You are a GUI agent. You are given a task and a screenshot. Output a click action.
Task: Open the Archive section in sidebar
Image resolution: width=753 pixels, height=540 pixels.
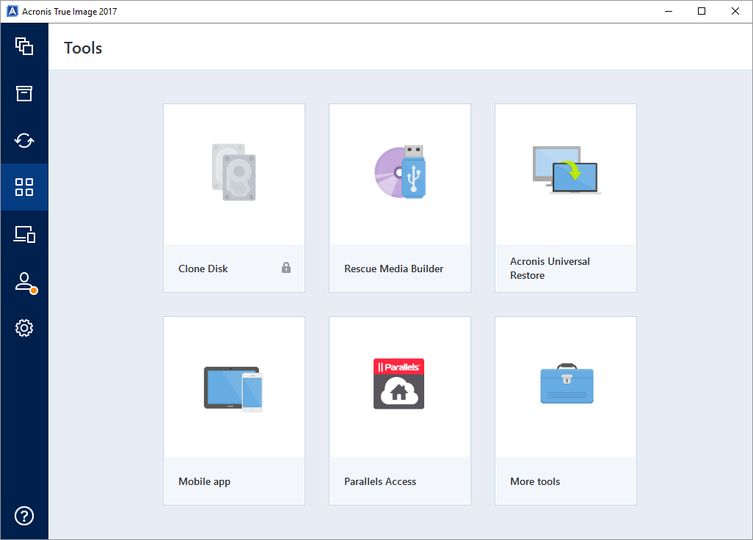pyautogui.click(x=24, y=93)
